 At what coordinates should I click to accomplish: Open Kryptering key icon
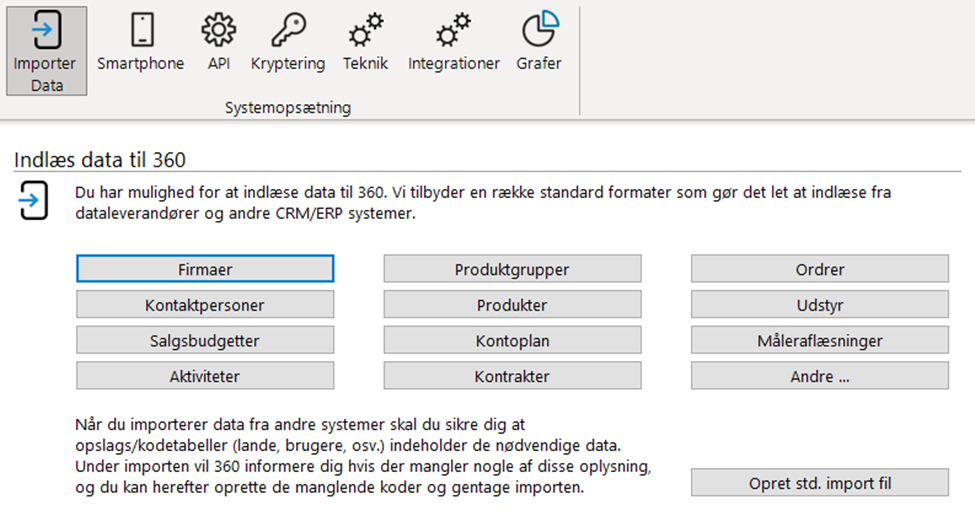289,29
